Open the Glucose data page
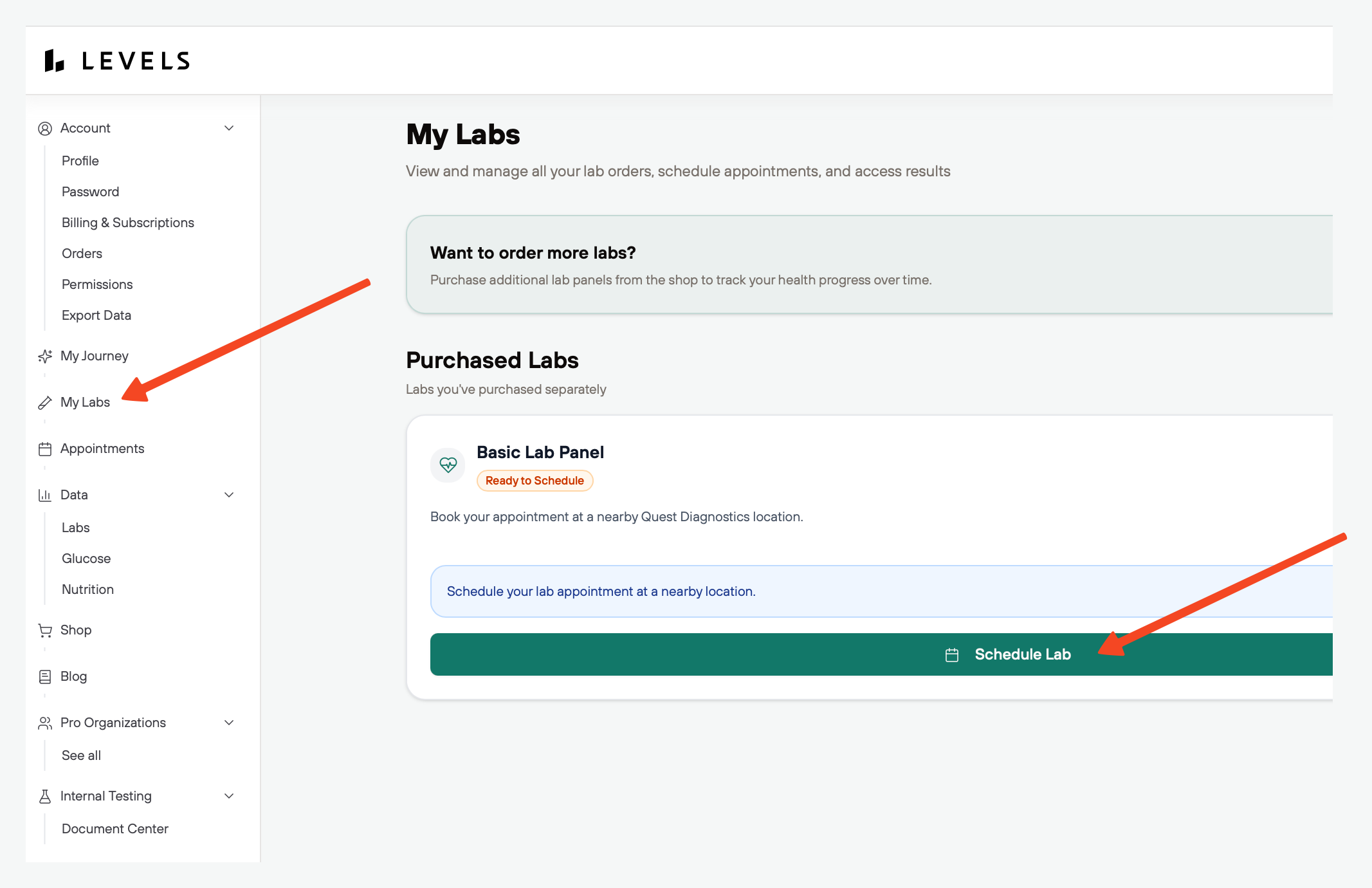Screen dimensions: 1372x888 coord(86,559)
